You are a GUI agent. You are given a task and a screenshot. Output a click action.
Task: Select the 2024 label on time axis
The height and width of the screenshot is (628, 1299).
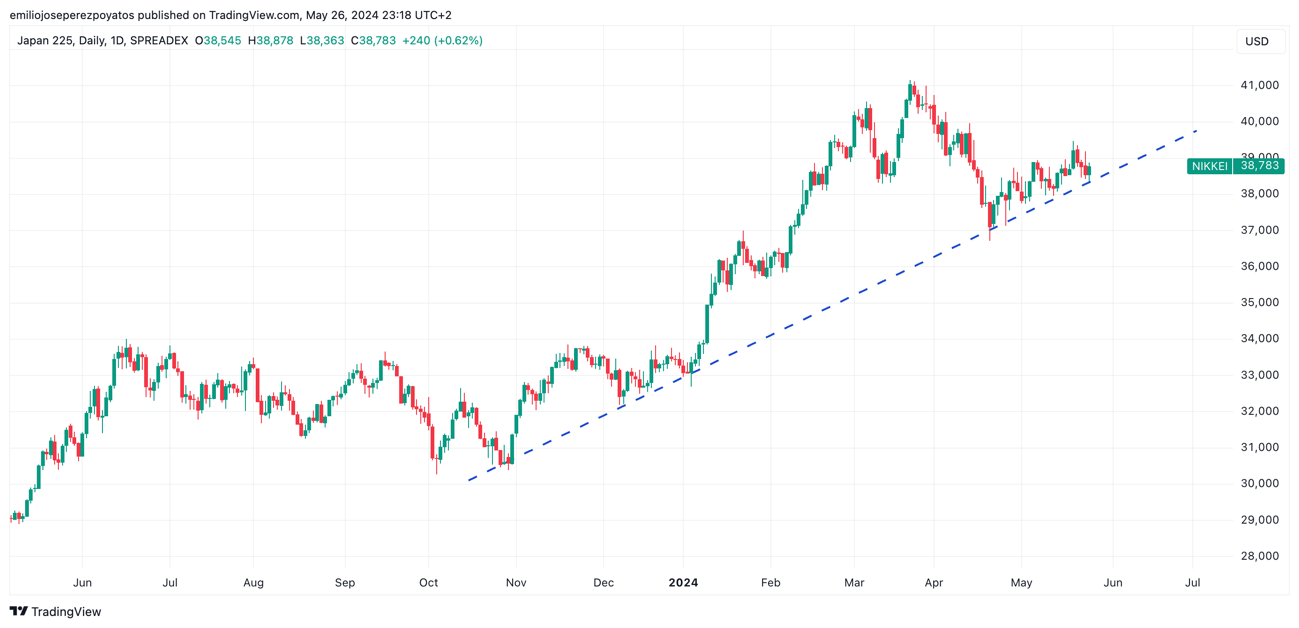click(683, 582)
